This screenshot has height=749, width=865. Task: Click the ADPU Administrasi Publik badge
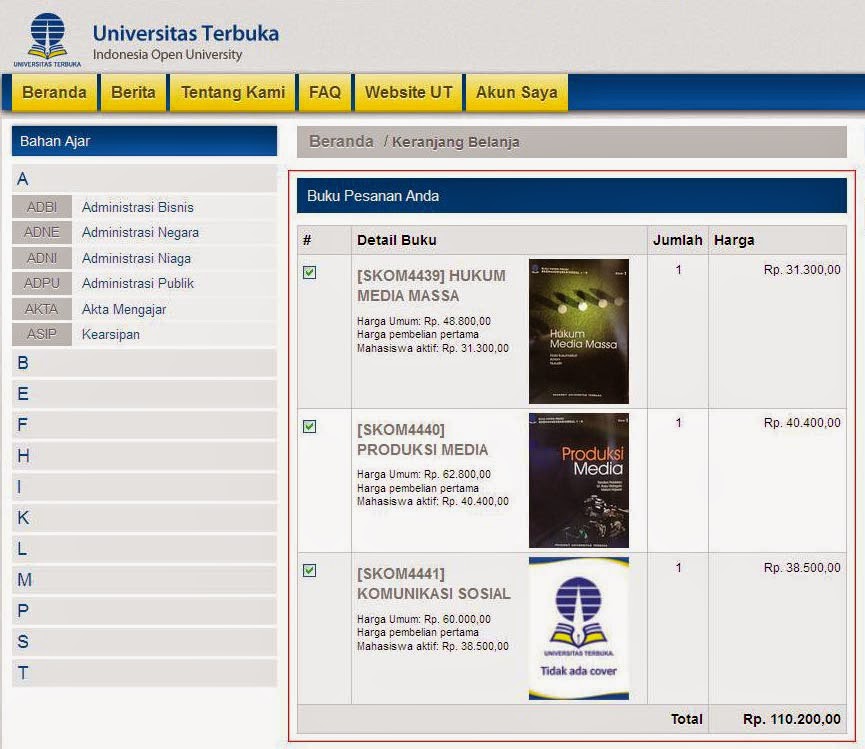41,283
